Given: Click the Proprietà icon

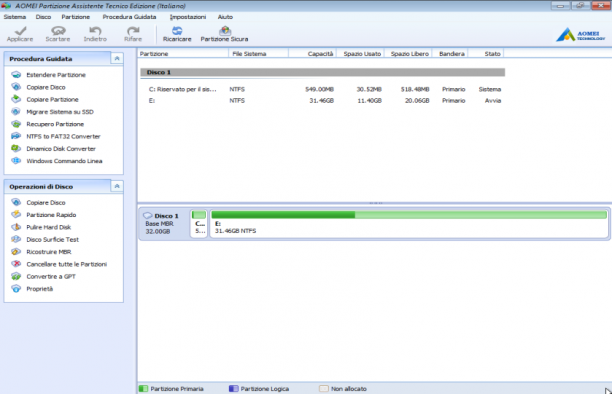Looking at the screenshot, I should 16,289.
